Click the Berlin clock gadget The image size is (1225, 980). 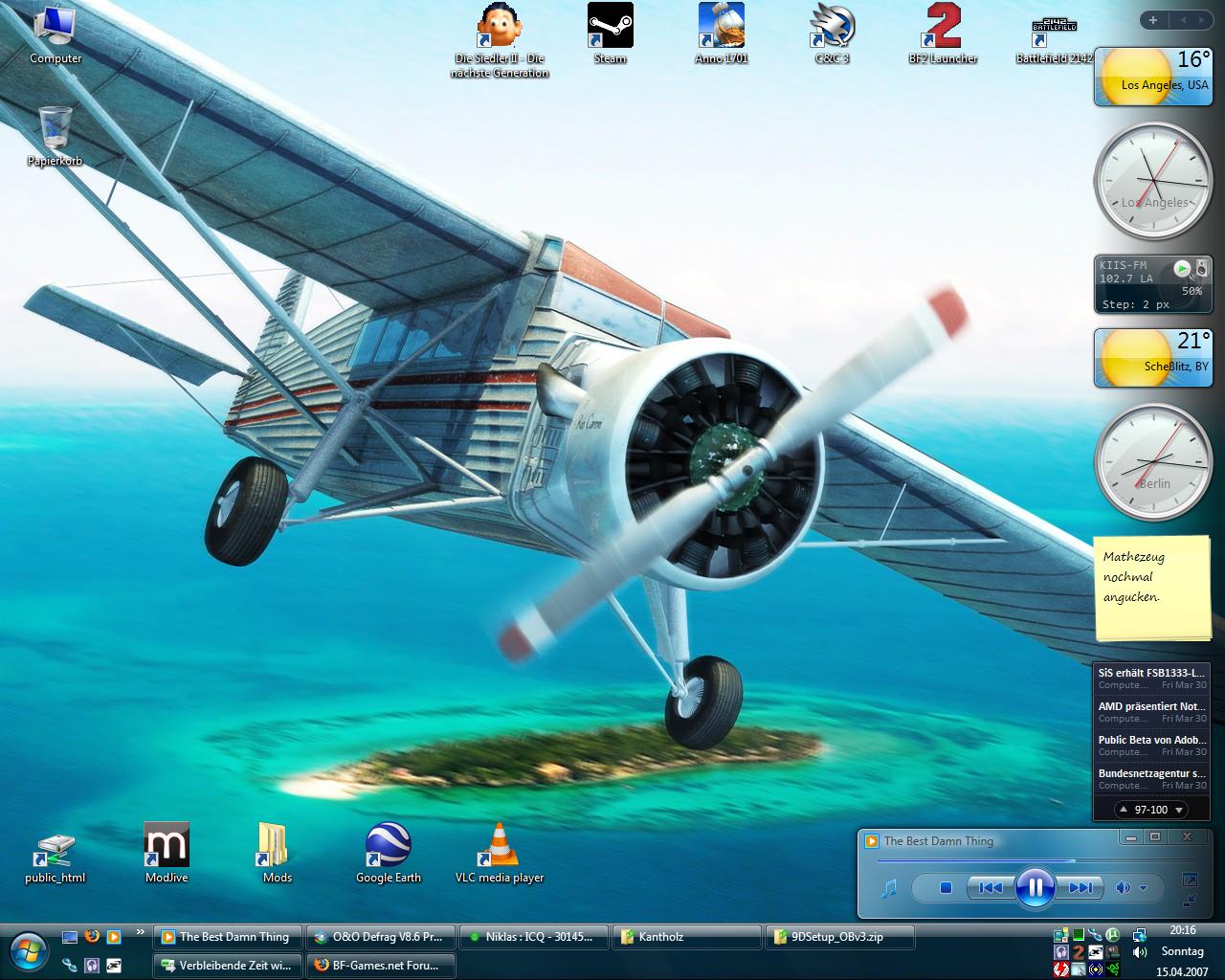pyautogui.click(x=1154, y=462)
